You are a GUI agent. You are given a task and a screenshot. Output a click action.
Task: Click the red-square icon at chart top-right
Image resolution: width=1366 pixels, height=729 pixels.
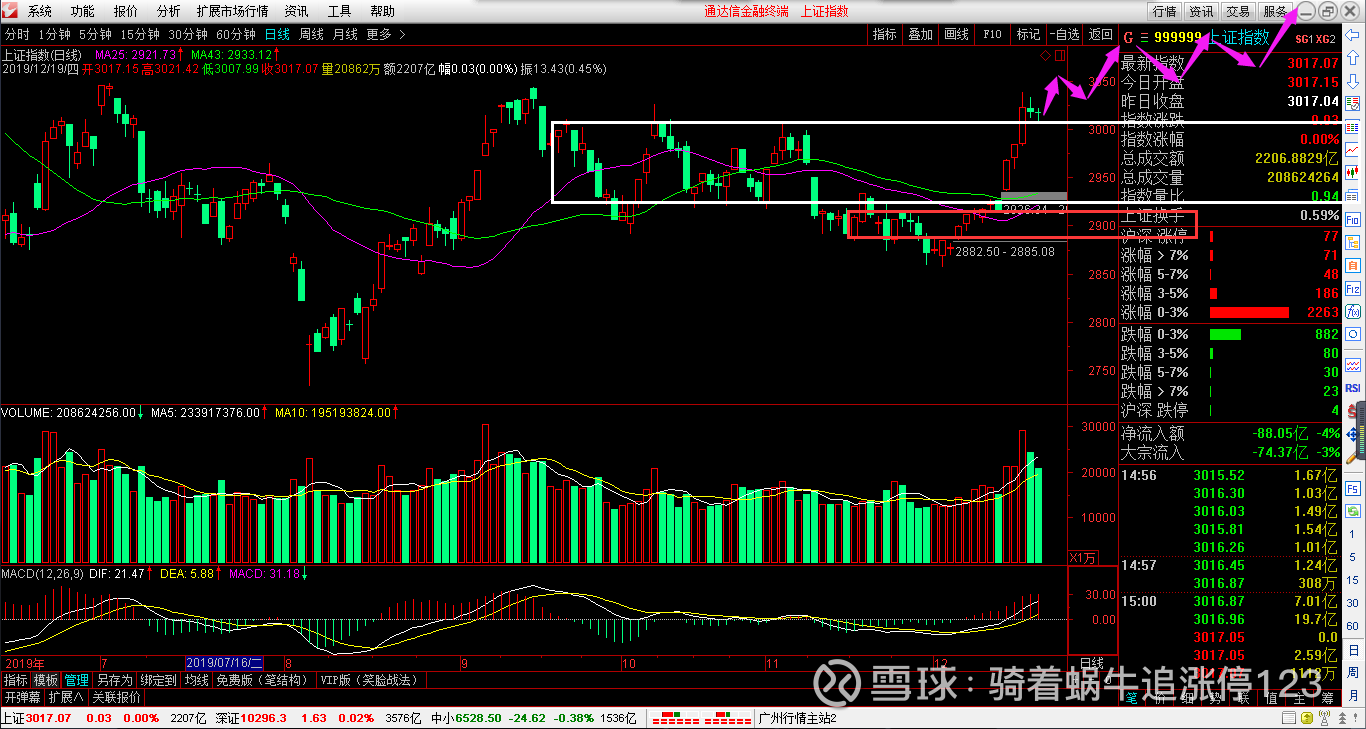(x=1060, y=55)
